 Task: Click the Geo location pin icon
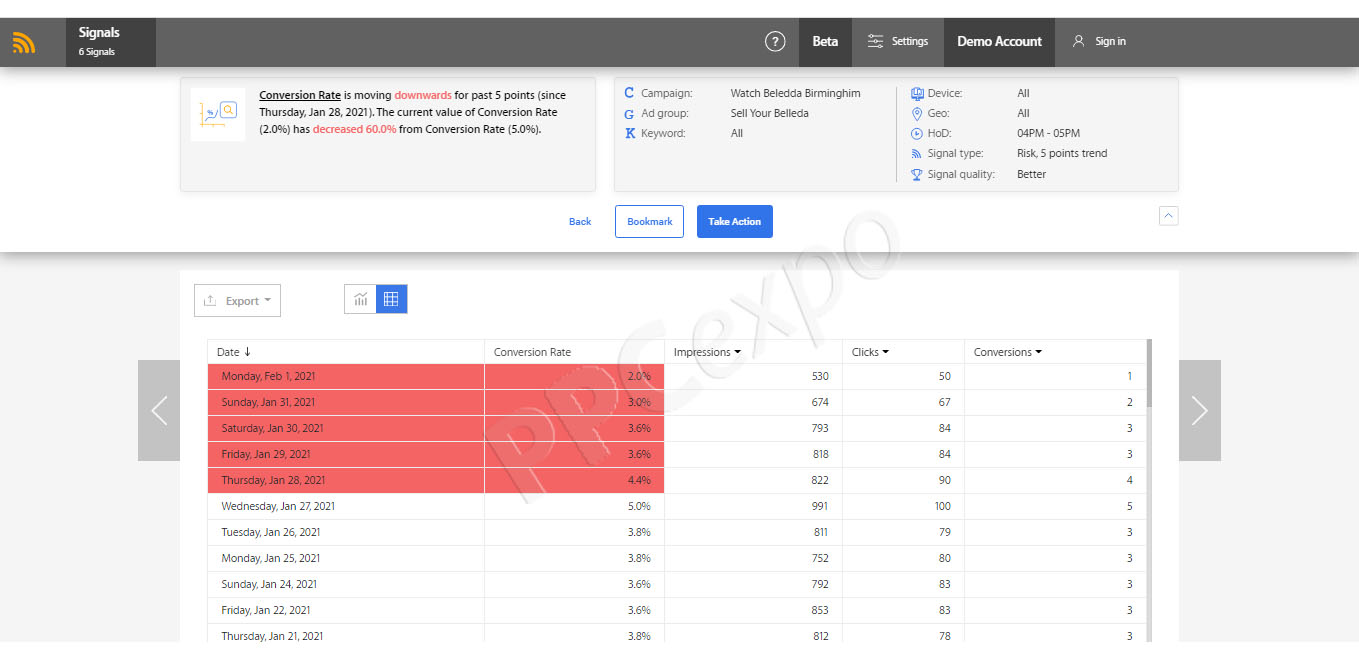[917, 114]
